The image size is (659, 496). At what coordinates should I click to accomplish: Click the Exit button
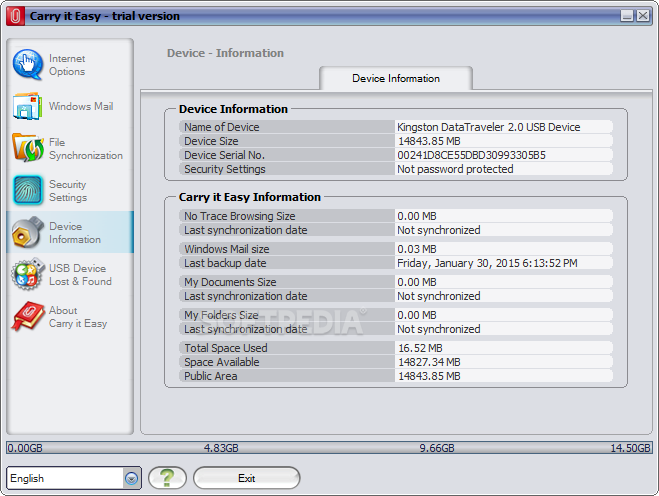(247, 478)
